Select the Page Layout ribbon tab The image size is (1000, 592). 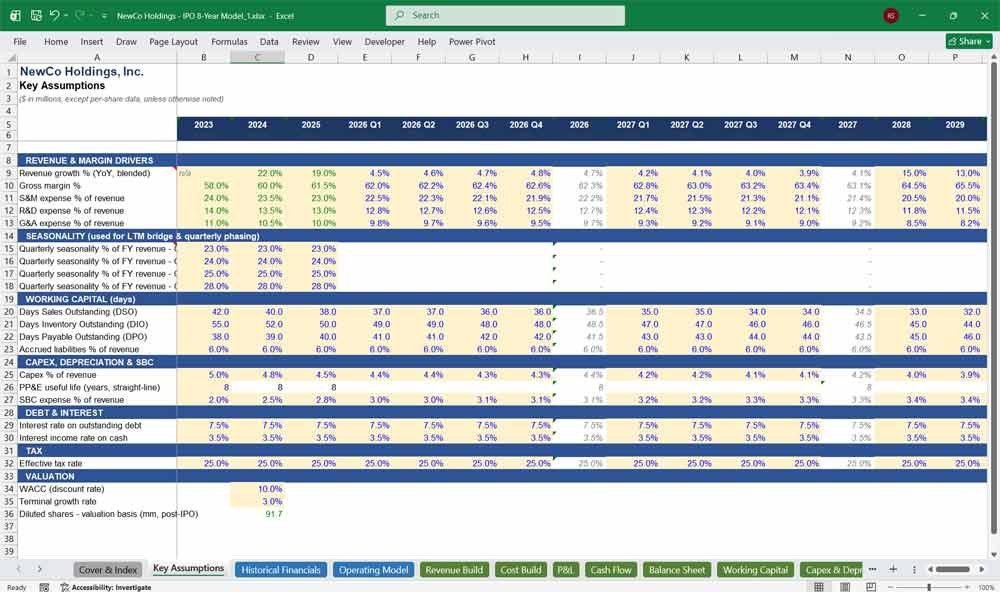[x=173, y=41]
